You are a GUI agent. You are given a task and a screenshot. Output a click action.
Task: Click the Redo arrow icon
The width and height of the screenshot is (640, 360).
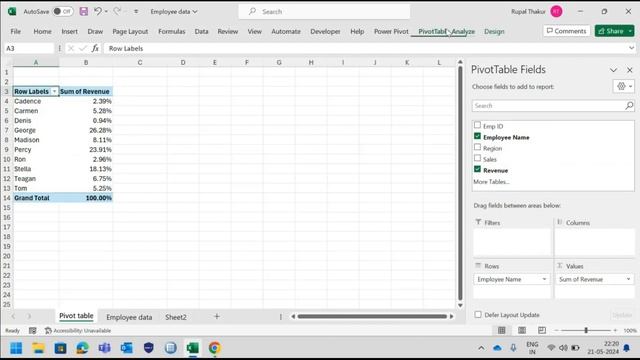pos(117,11)
